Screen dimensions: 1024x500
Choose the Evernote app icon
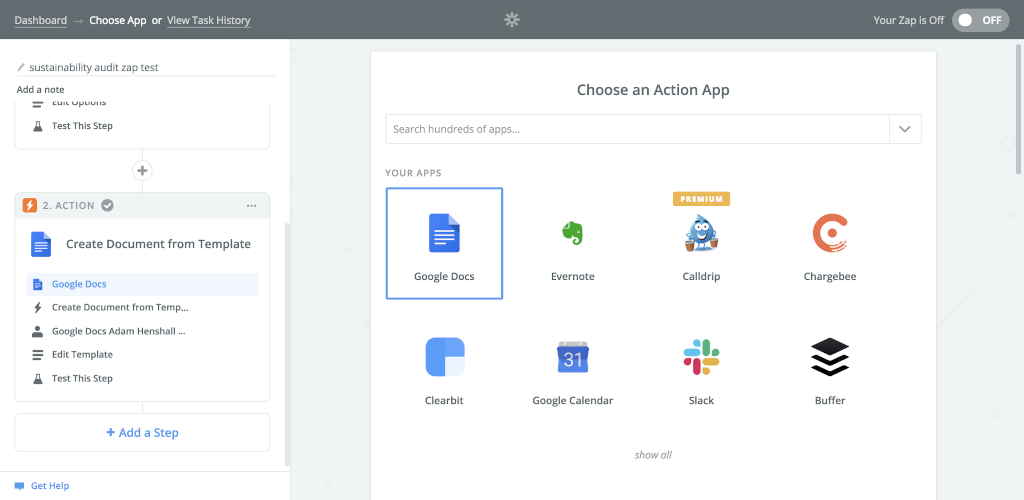point(573,233)
